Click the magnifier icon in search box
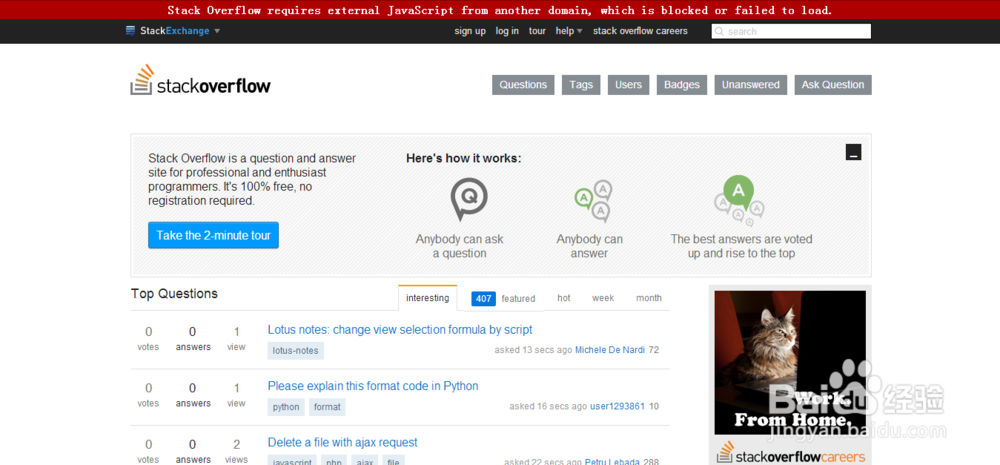Viewport: 1000px width, 465px height. [719, 31]
